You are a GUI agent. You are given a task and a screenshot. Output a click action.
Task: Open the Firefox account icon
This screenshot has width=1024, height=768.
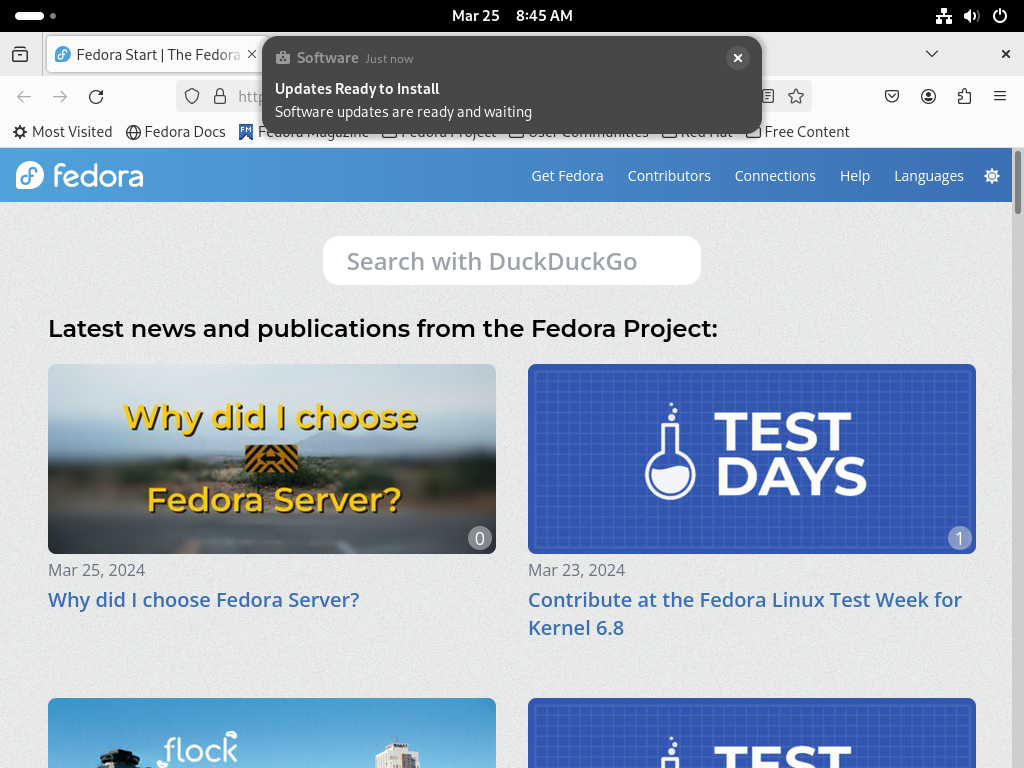(x=928, y=97)
